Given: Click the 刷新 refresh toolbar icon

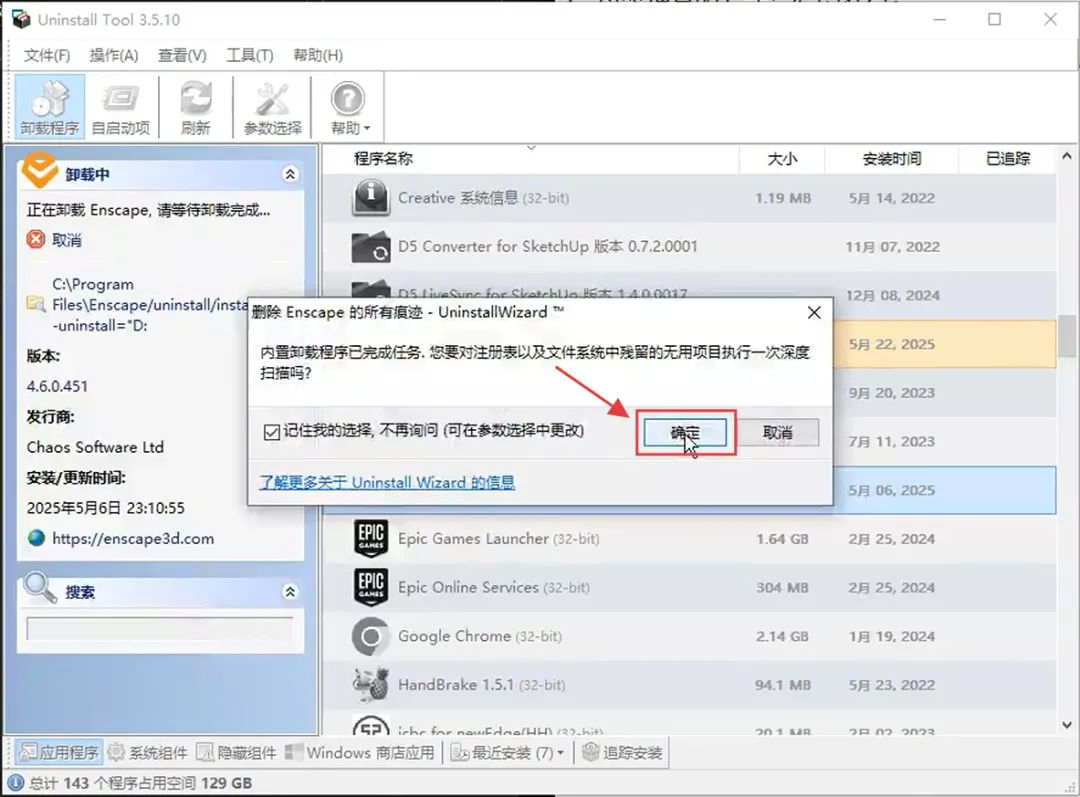Looking at the screenshot, I should 196,107.
